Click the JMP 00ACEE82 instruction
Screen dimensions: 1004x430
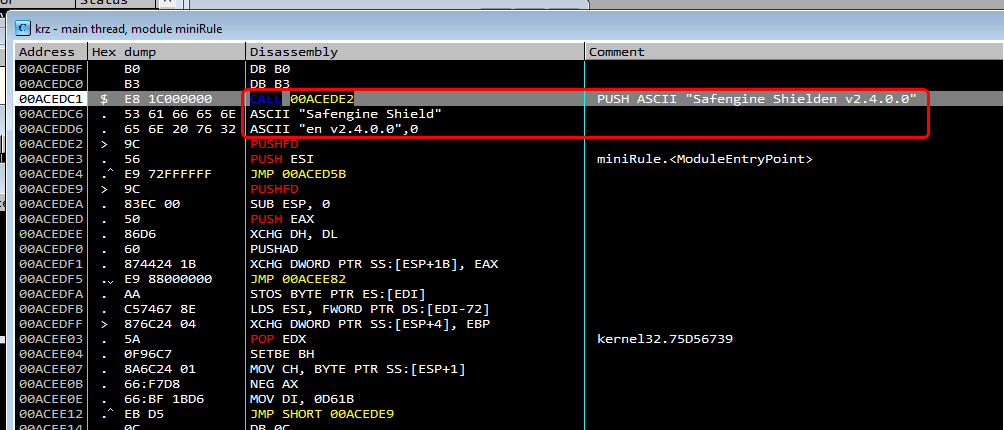pos(298,279)
